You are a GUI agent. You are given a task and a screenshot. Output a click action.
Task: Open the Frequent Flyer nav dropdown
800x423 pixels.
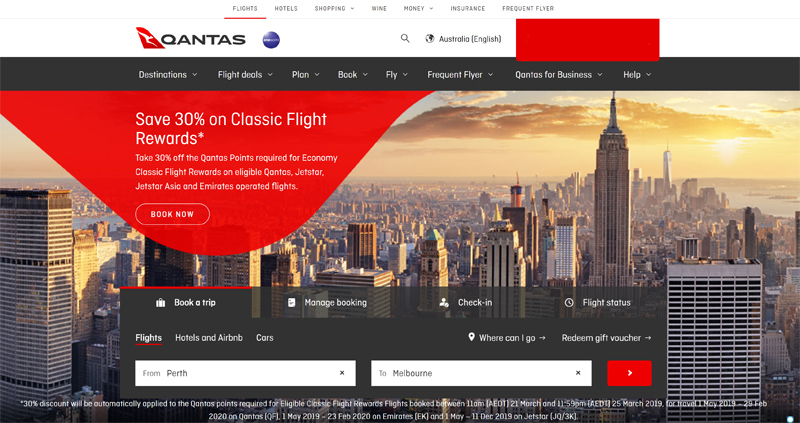pyautogui.click(x=461, y=74)
